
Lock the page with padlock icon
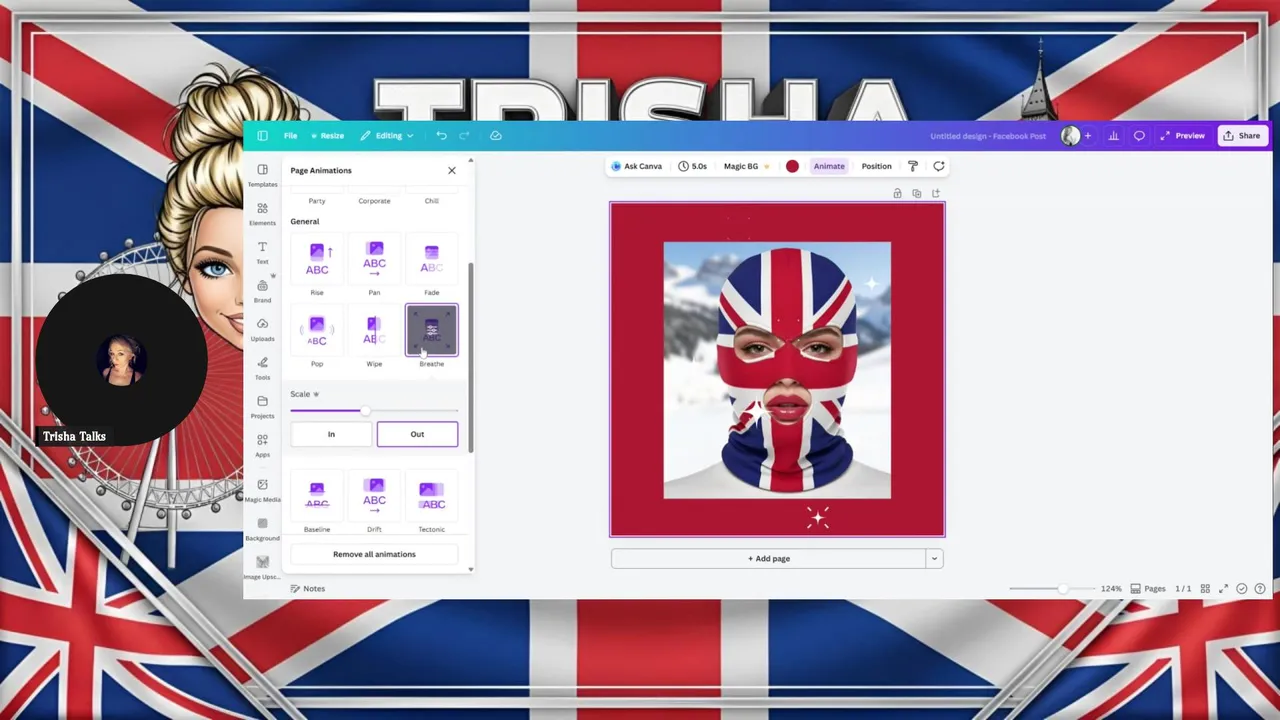[x=897, y=193]
